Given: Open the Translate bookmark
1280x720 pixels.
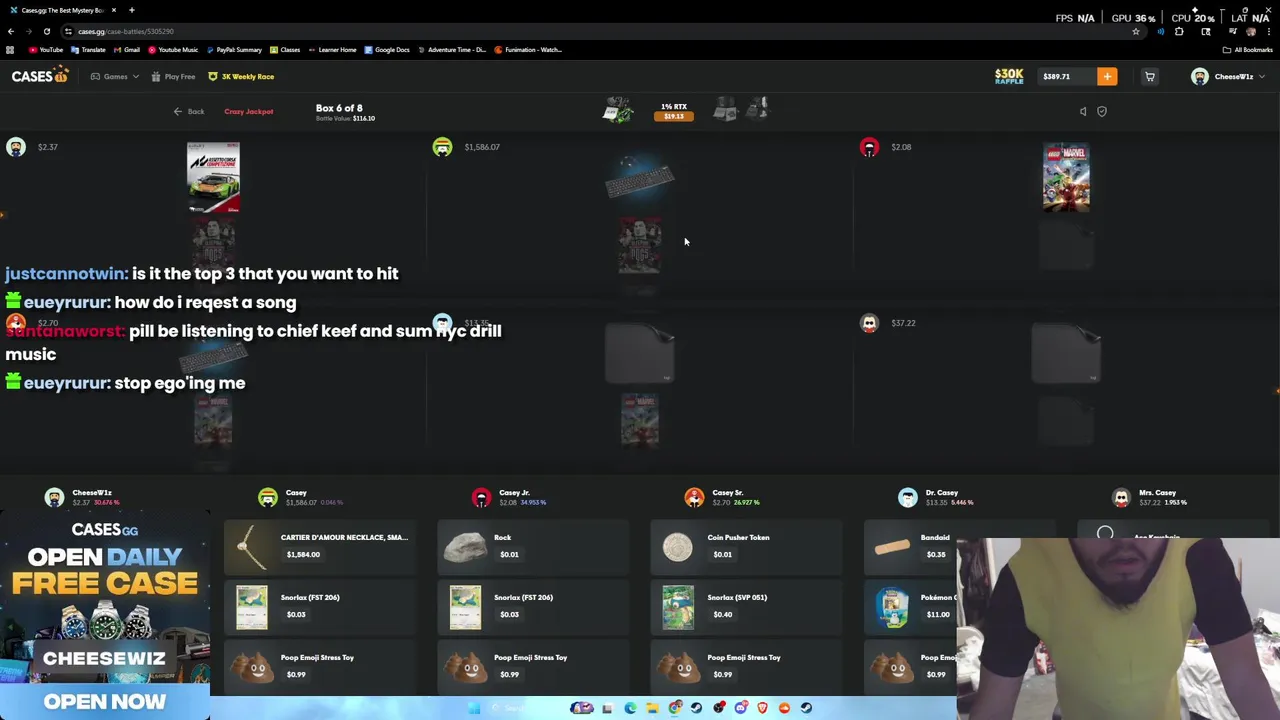Looking at the screenshot, I should [x=89, y=50].
